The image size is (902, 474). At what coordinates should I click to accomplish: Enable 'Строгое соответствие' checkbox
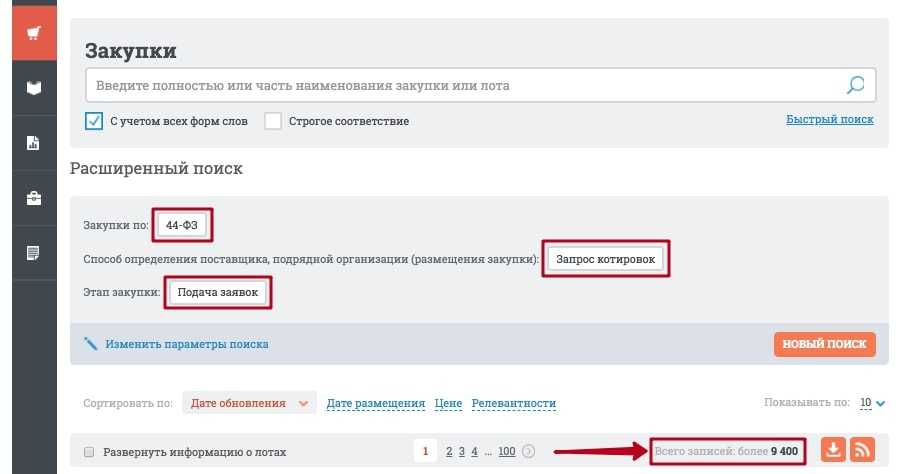(273, 121)
